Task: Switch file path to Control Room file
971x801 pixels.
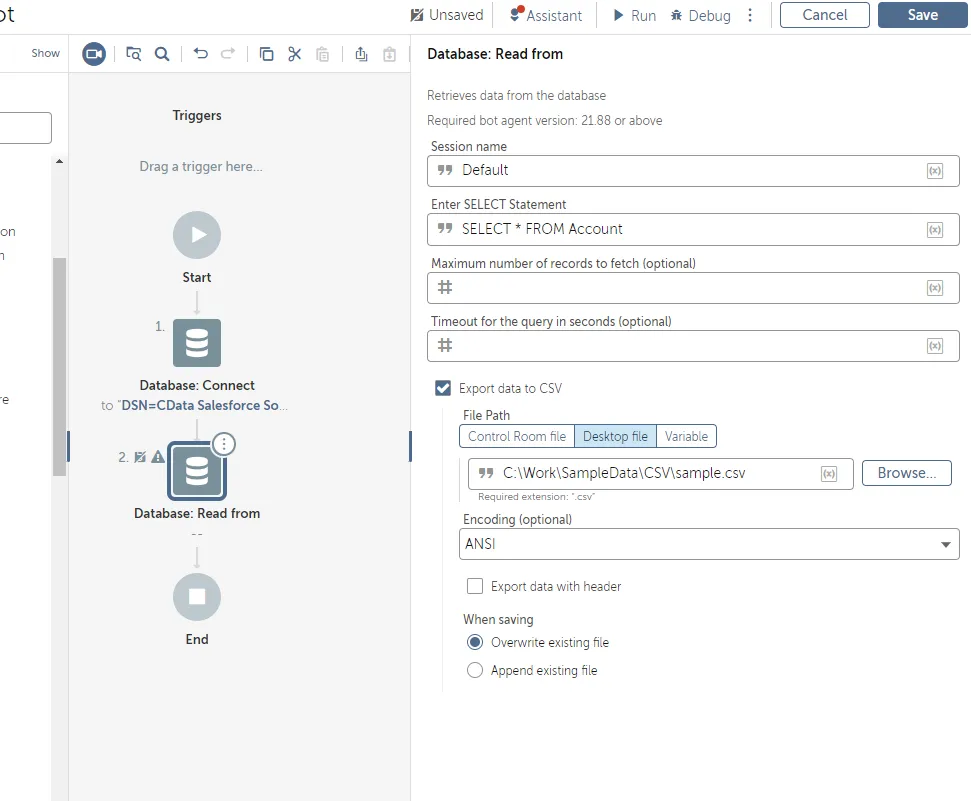Action: coord(516,436)
